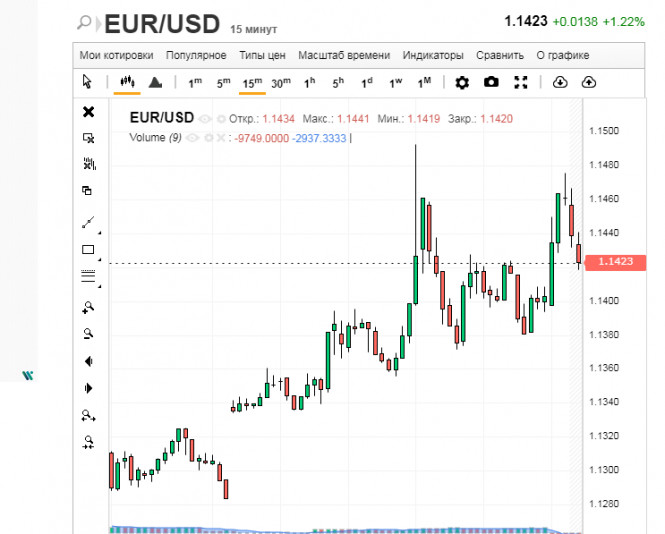Click the Закр. 1.1420 close value
This screenshot has height=534, width=665.
pyautogui.click(x=480, y=119)
